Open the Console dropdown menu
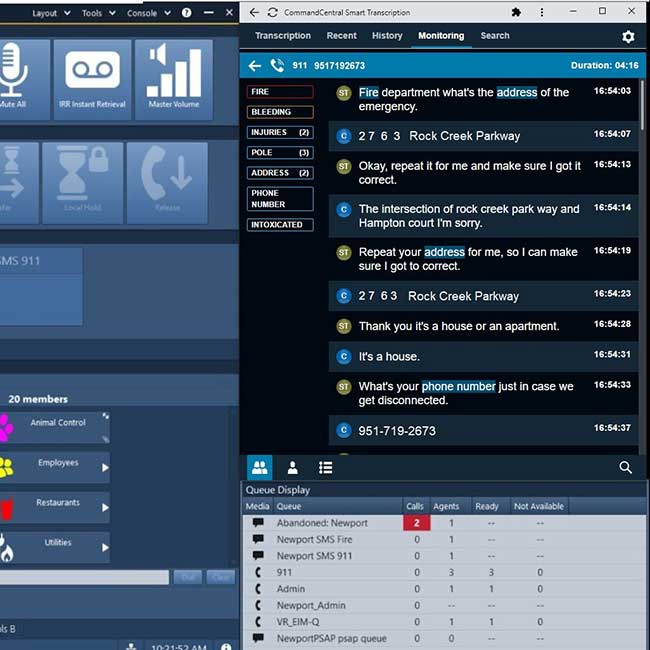650x650 pixels. pyautogui.click(x=149, y=13)
